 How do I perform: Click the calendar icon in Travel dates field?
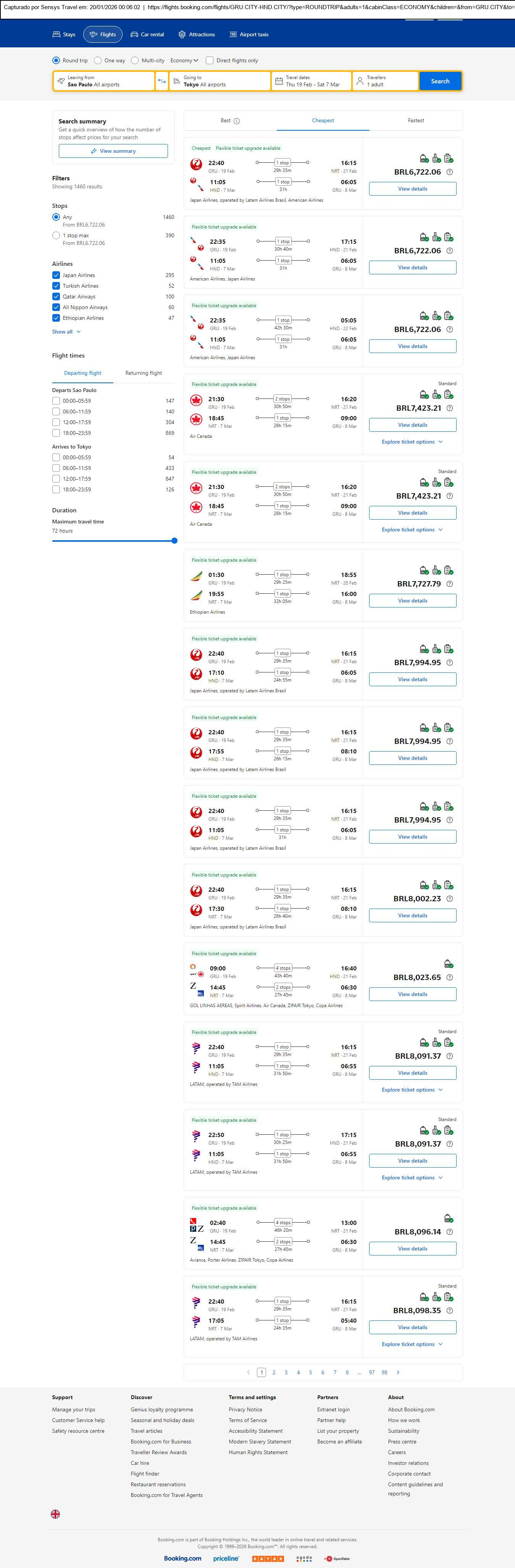(x=279, y=81)
